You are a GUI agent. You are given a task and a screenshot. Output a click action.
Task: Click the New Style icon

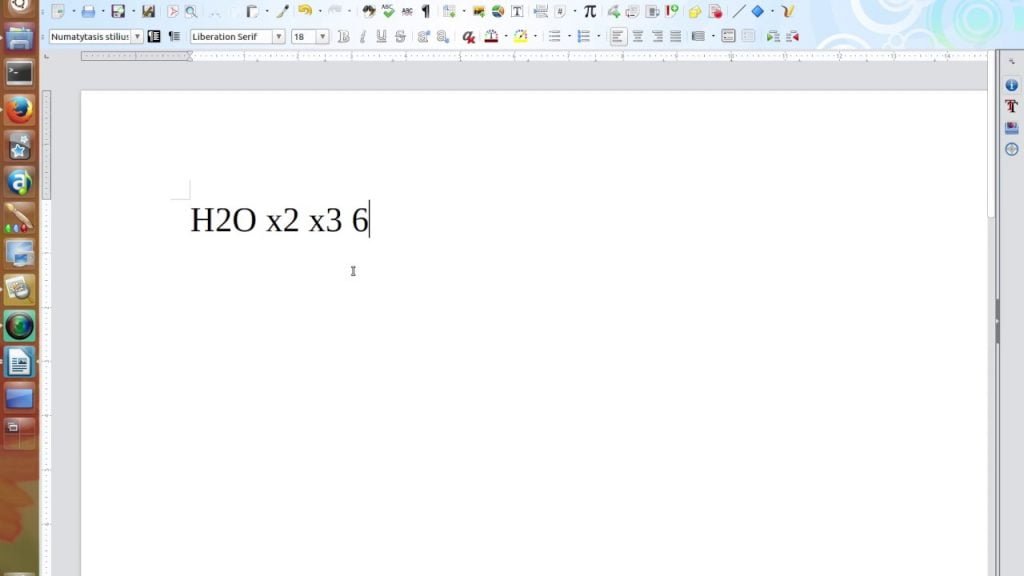[x=174, y=37]
